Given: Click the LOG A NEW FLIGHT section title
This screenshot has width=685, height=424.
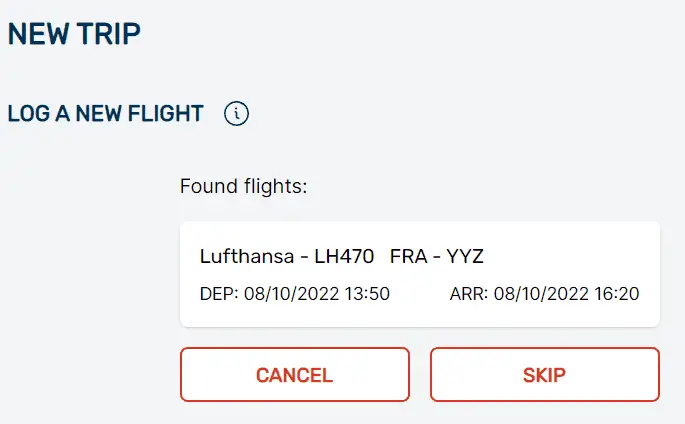Looking at the screenshot, I should click(105, 114).
